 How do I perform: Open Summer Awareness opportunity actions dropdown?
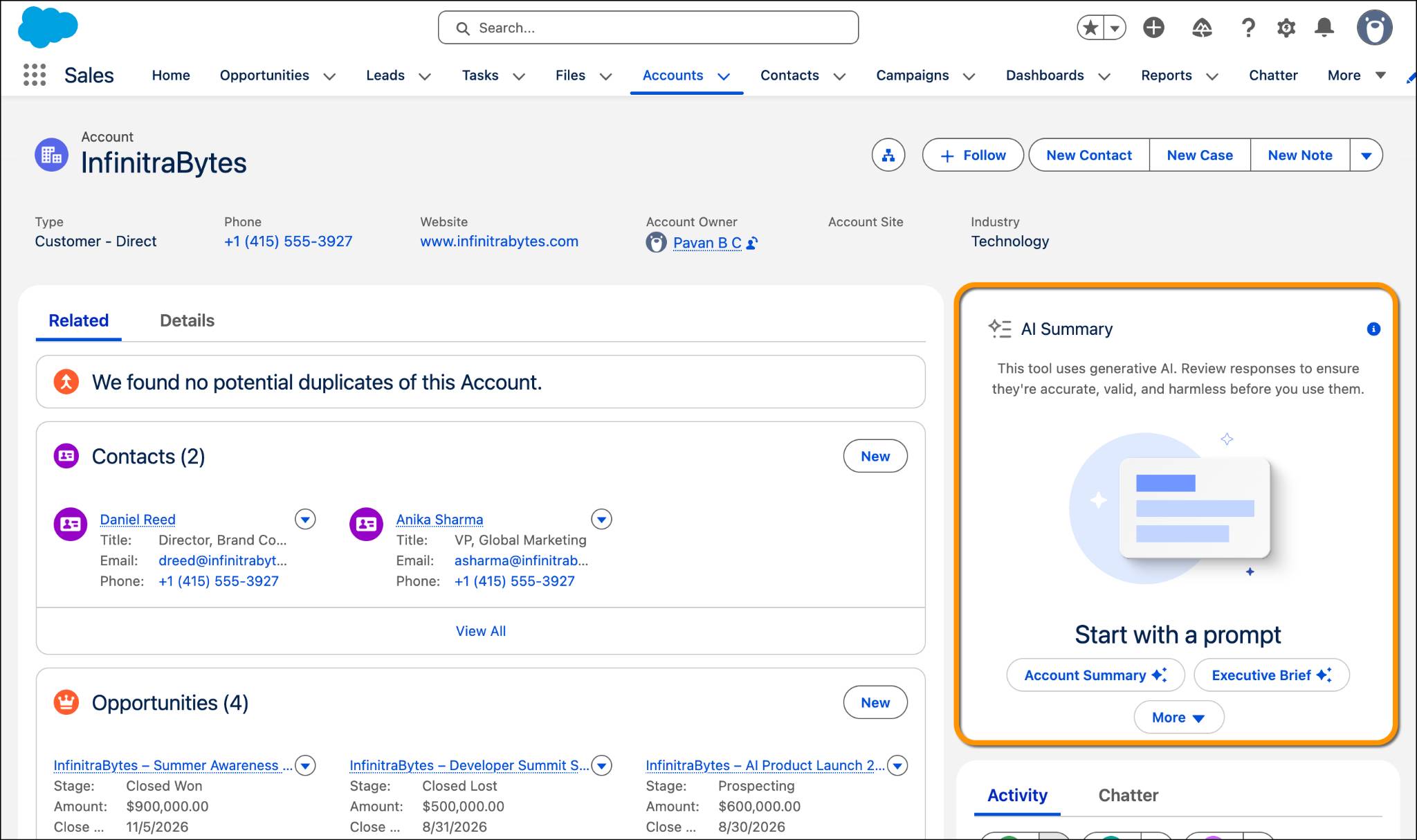pos(305,765)
